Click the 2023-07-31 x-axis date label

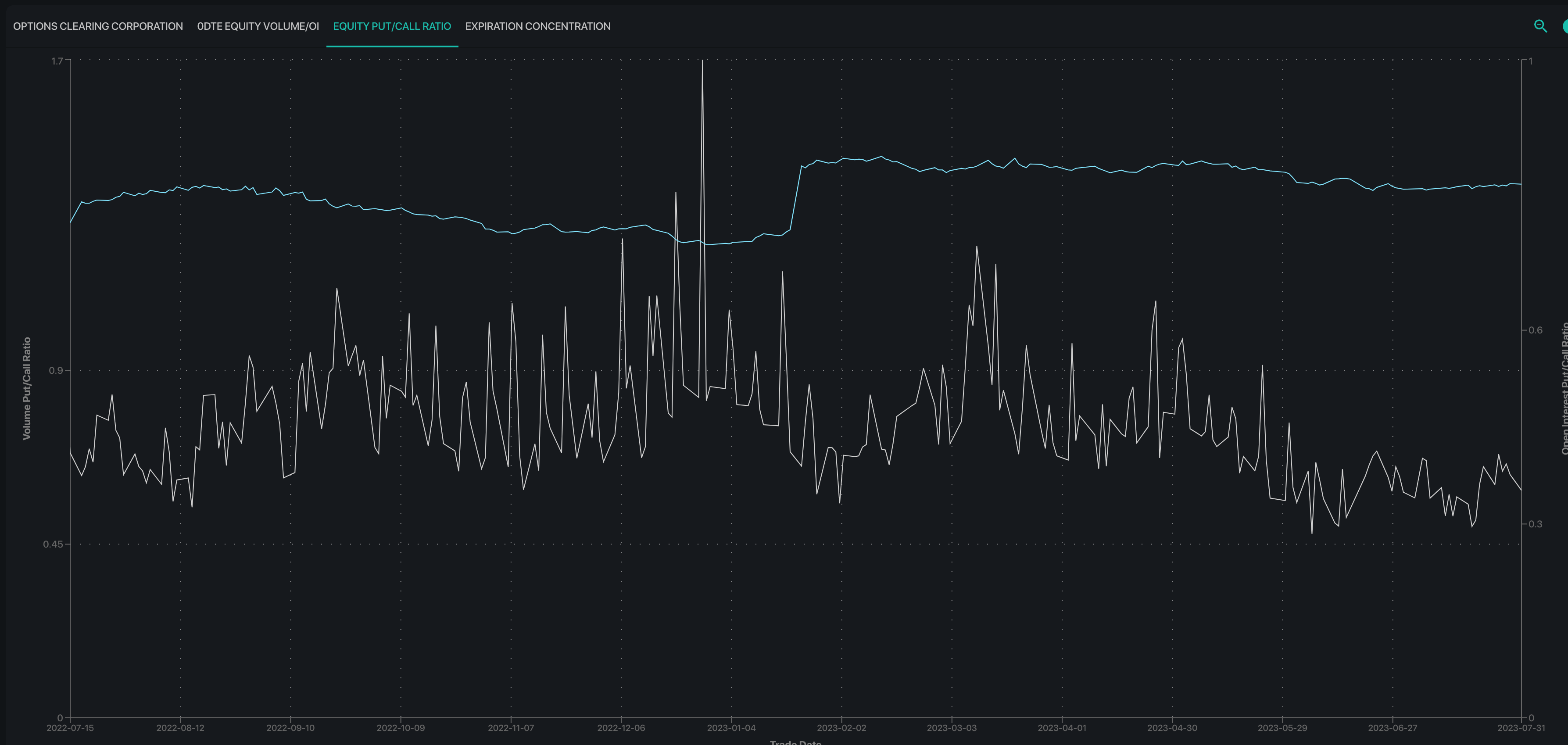(1521, 728)
